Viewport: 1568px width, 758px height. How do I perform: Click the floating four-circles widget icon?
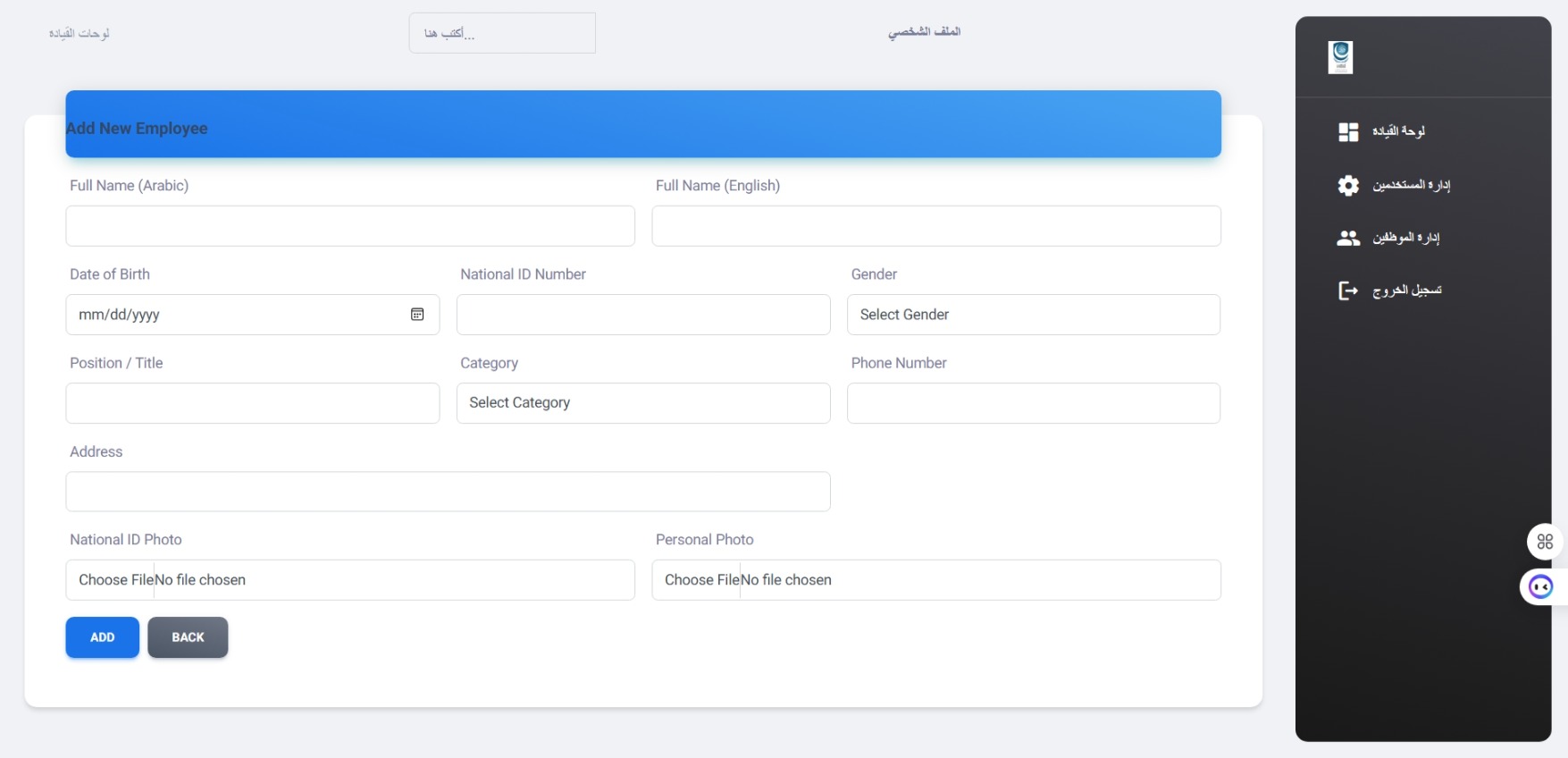click(x=1545, y=542)
